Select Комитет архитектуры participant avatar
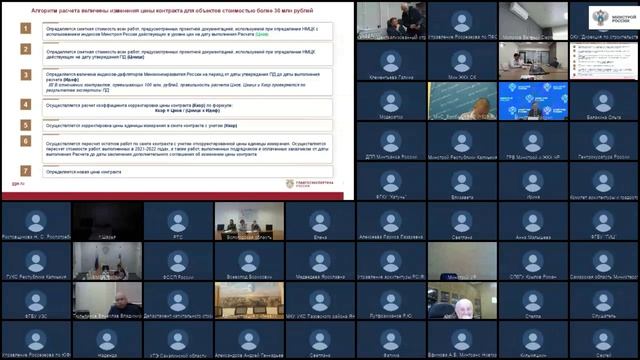Screen dimensions: 640x360 (x=603, y=182)
